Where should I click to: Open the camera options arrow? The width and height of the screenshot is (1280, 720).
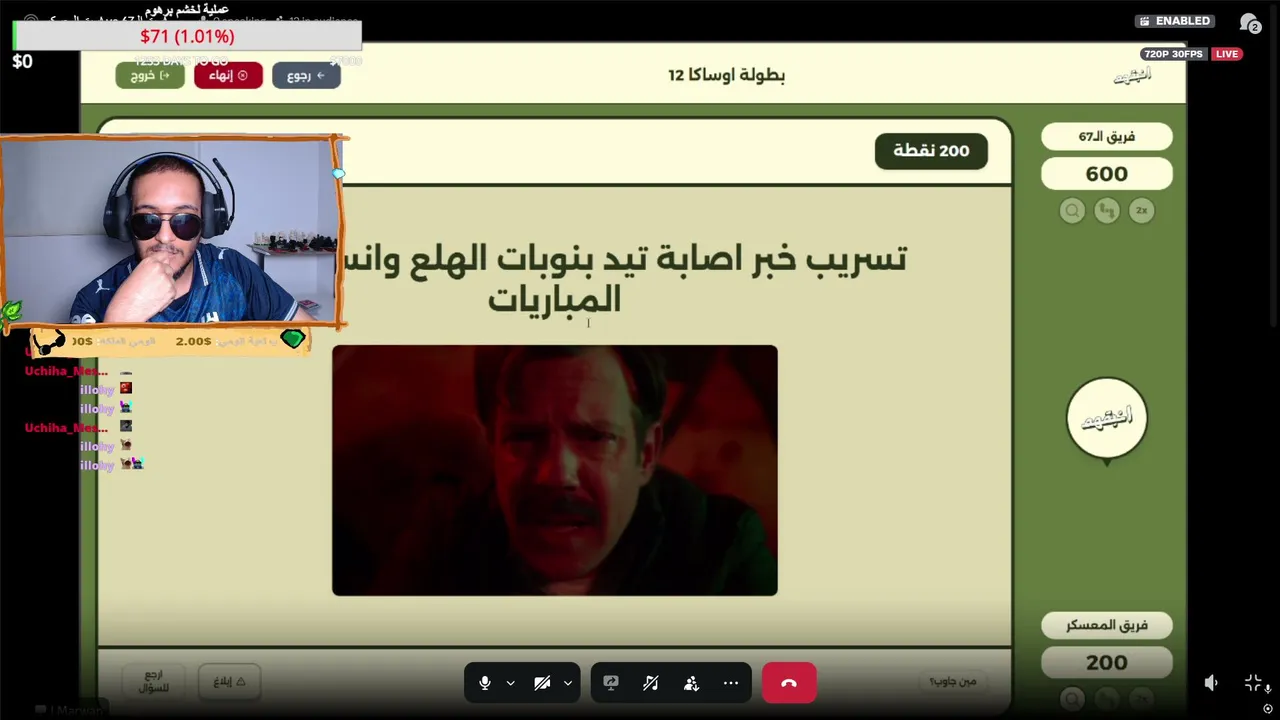pyautogui.click(x=567, y=683)
